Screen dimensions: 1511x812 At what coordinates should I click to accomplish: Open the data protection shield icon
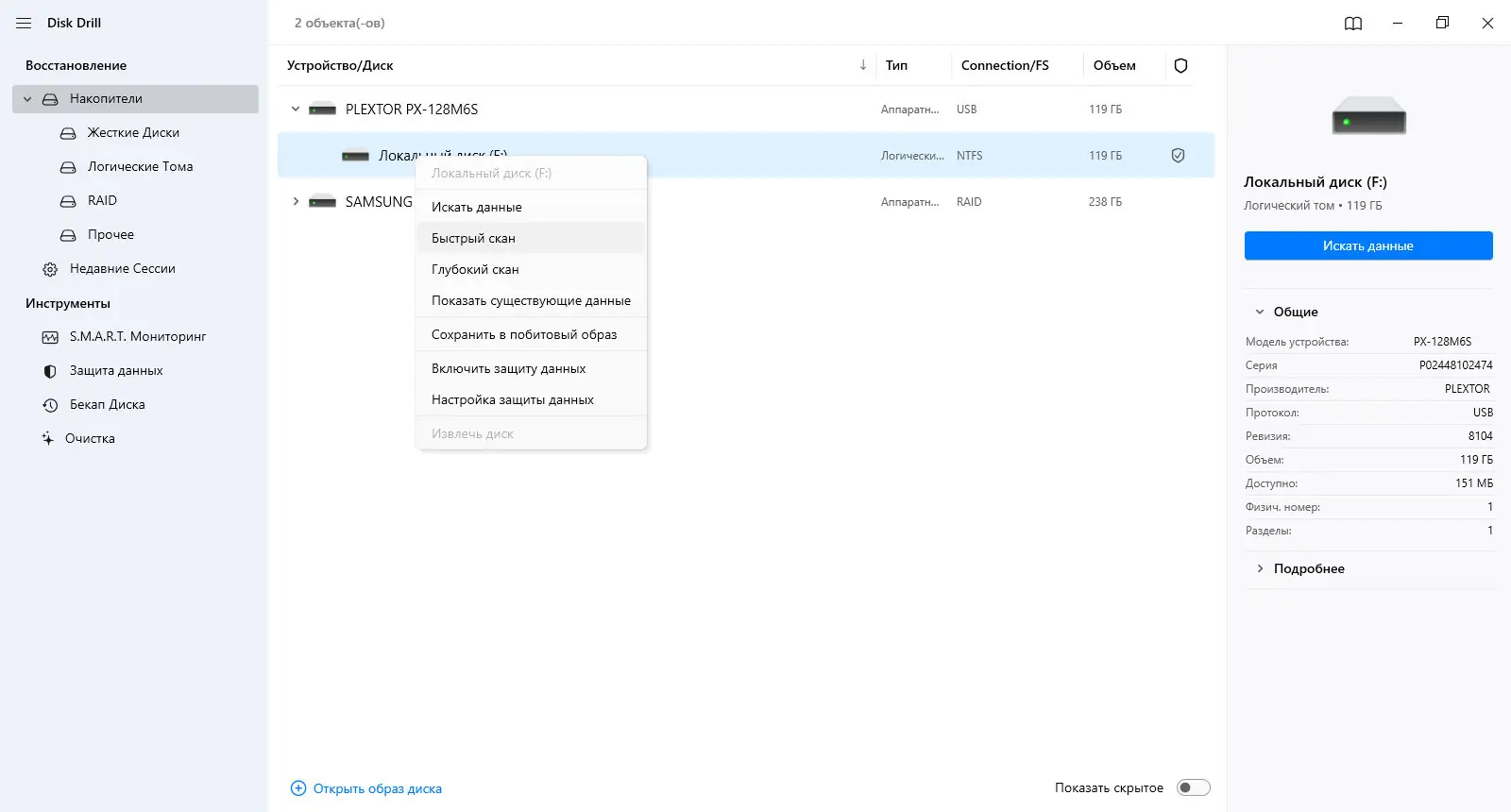pyautogui.click(x=50, y=371)
